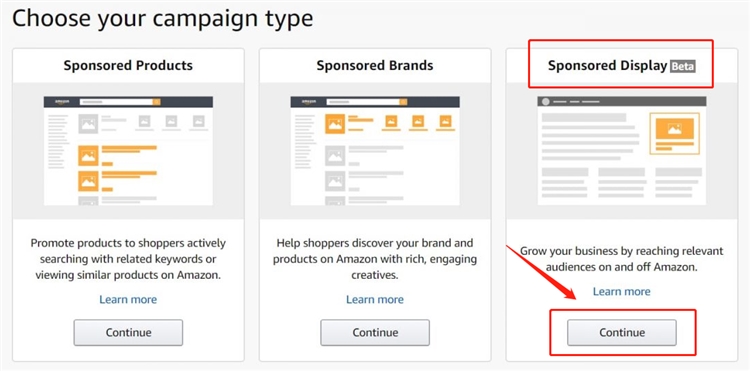Viewport: 750px width, 371px height.
Task: Click the round profile circle in Display preview header
Action: [x=546, y=101]
